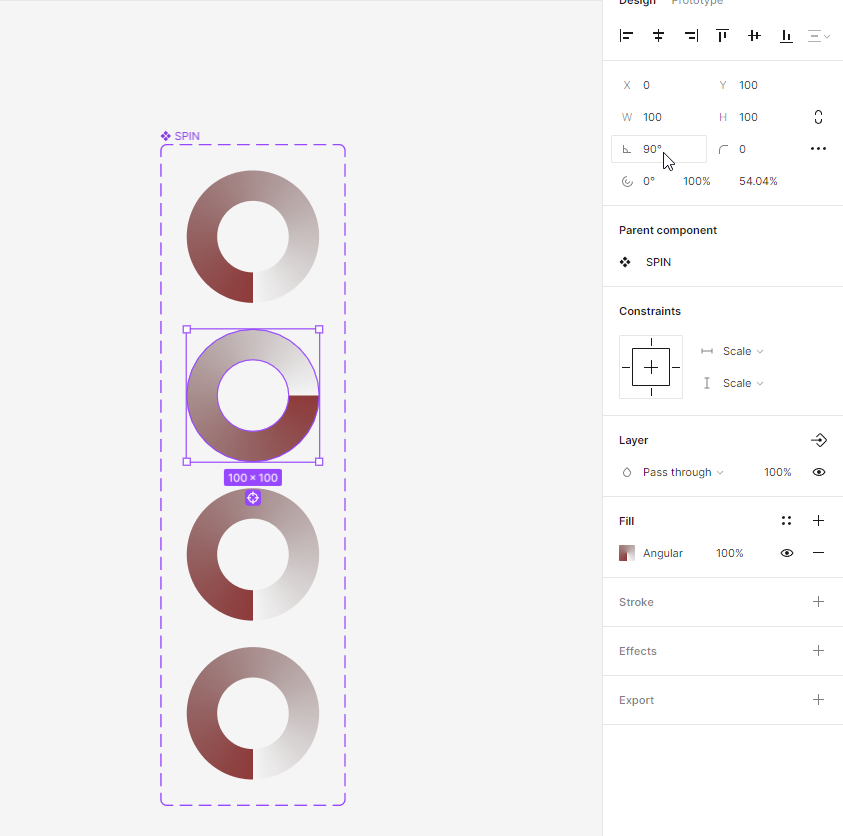Add an export setting
The height and width of the screenshot is (836, 843).
[x=818, y=699]
